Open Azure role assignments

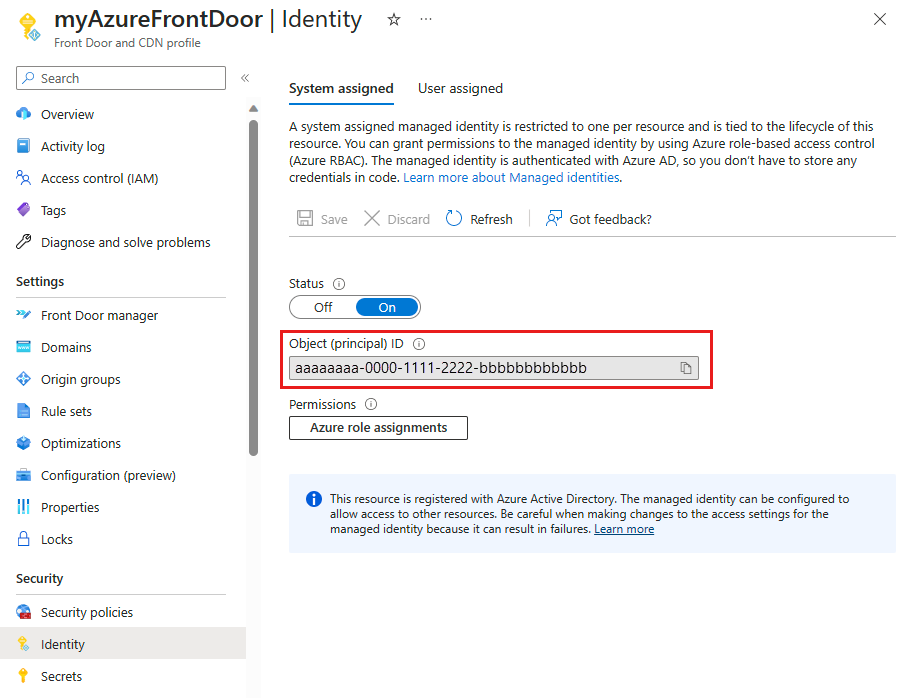pyautogui.click(x=378, y=427)
